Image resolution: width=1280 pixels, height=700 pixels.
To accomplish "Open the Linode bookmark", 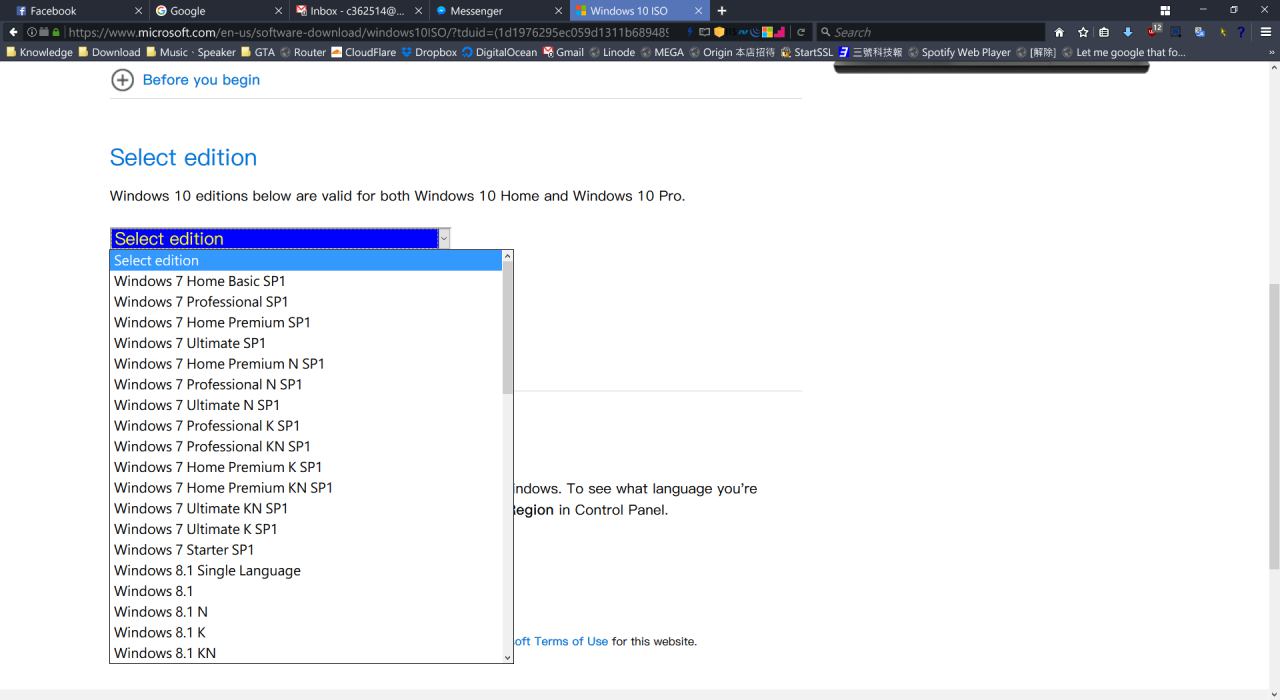I will 612,53.
